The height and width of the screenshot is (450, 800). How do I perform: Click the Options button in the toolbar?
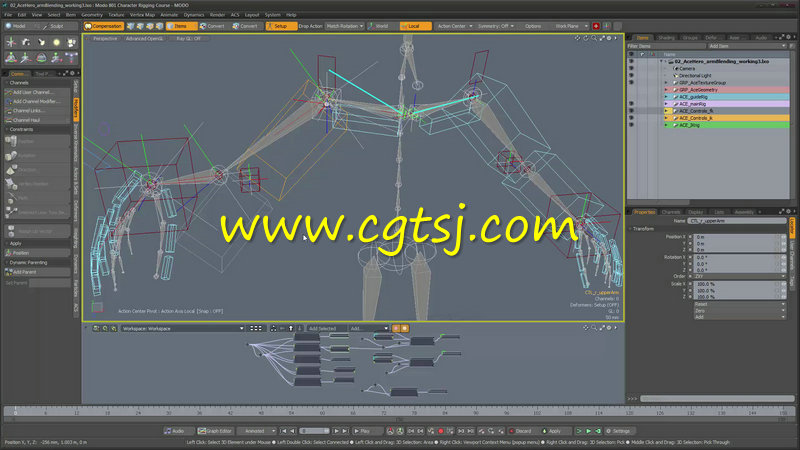tap(533, 26)
